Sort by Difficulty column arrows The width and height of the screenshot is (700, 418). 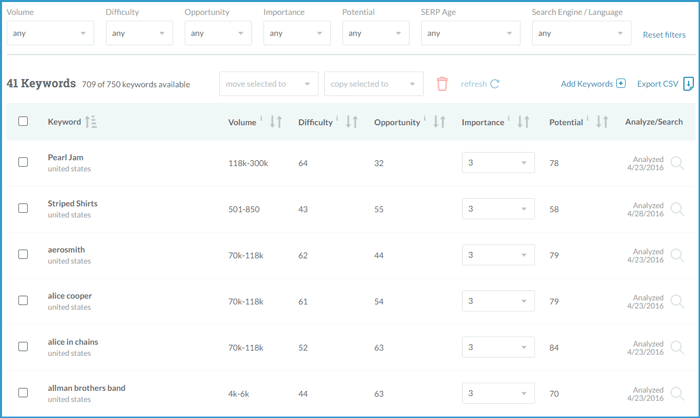tap(352, 122)
